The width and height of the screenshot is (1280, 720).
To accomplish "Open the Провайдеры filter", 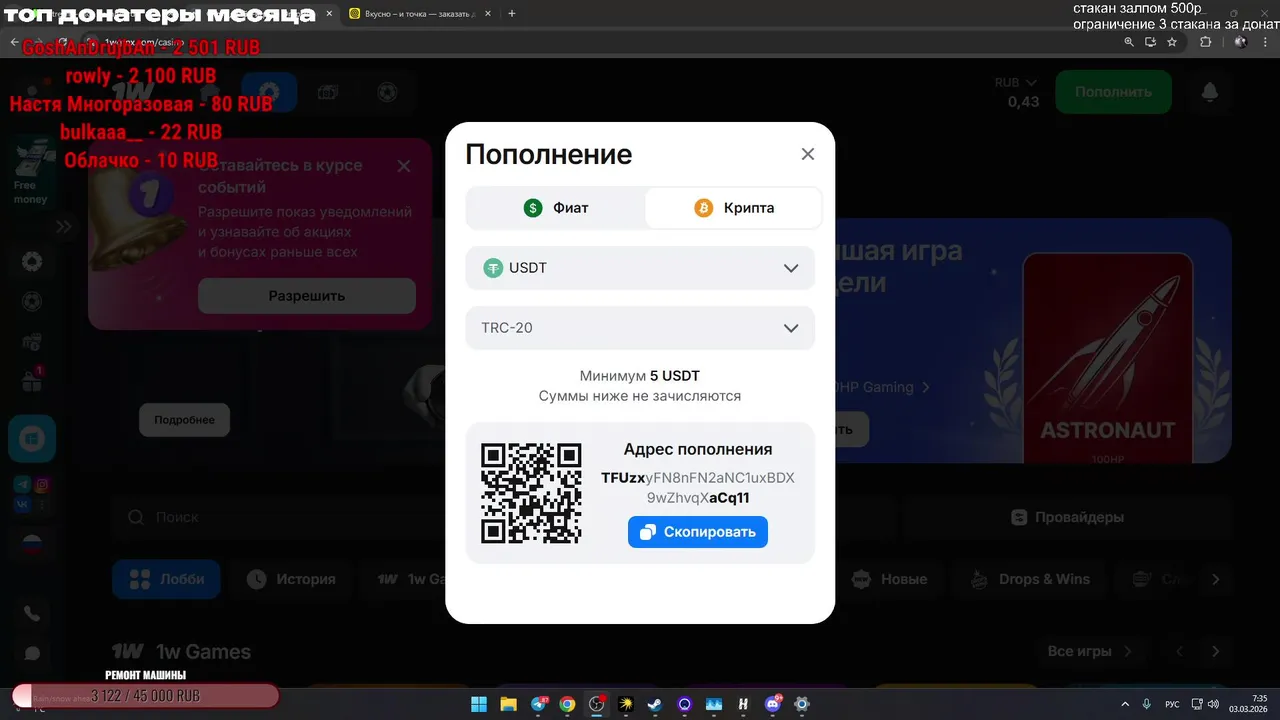I will pos(1067,517).
